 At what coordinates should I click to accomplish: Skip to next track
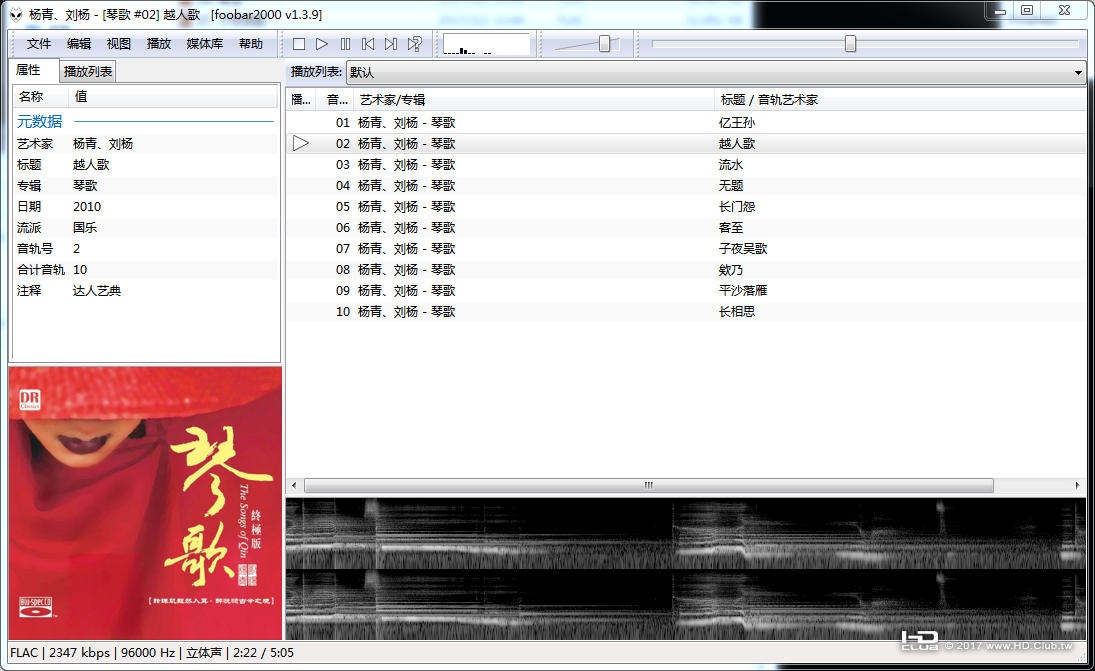pos(391,44)
